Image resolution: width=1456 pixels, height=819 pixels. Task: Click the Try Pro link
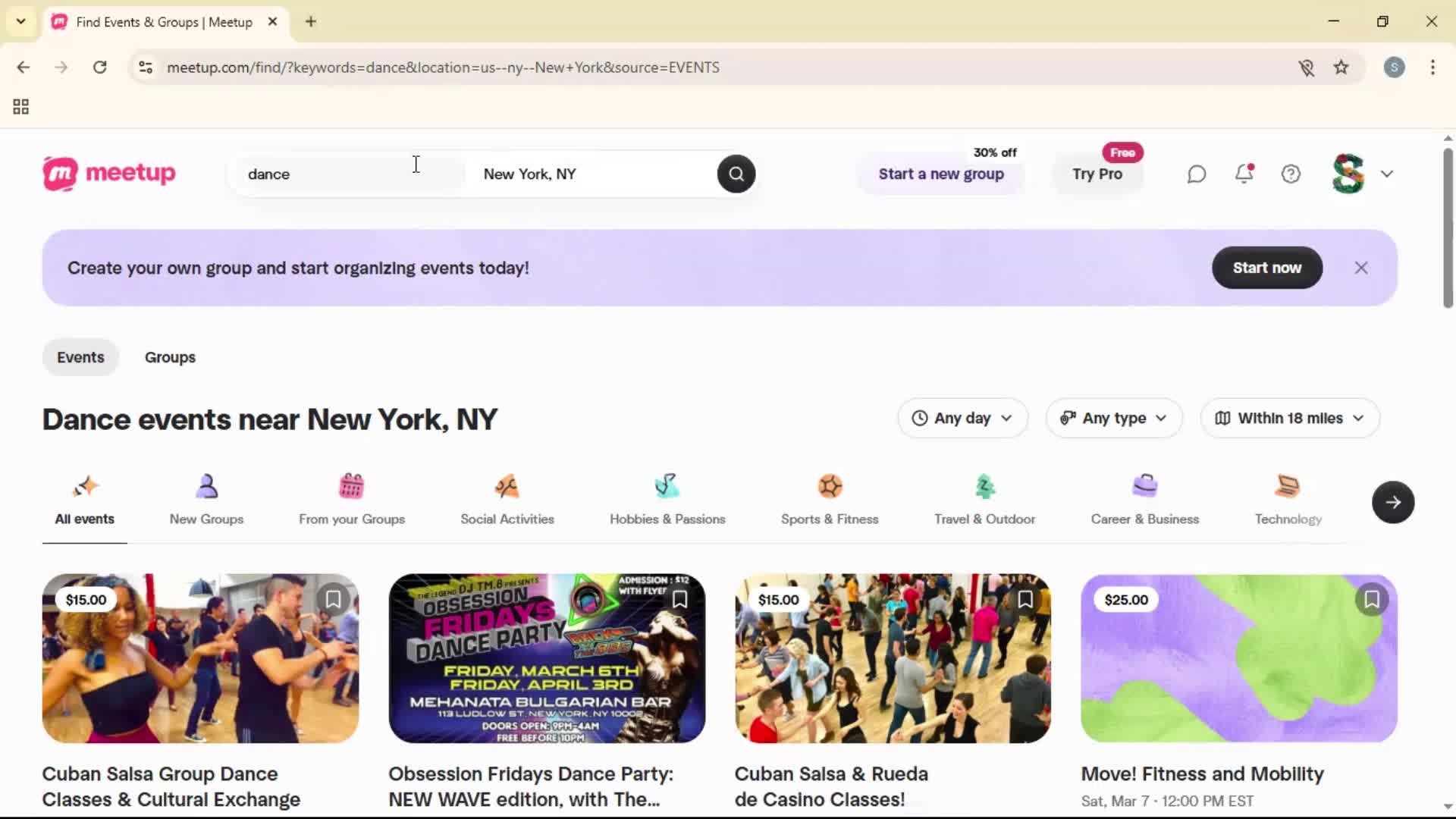pyautogui.click(x=1097, y=174)
